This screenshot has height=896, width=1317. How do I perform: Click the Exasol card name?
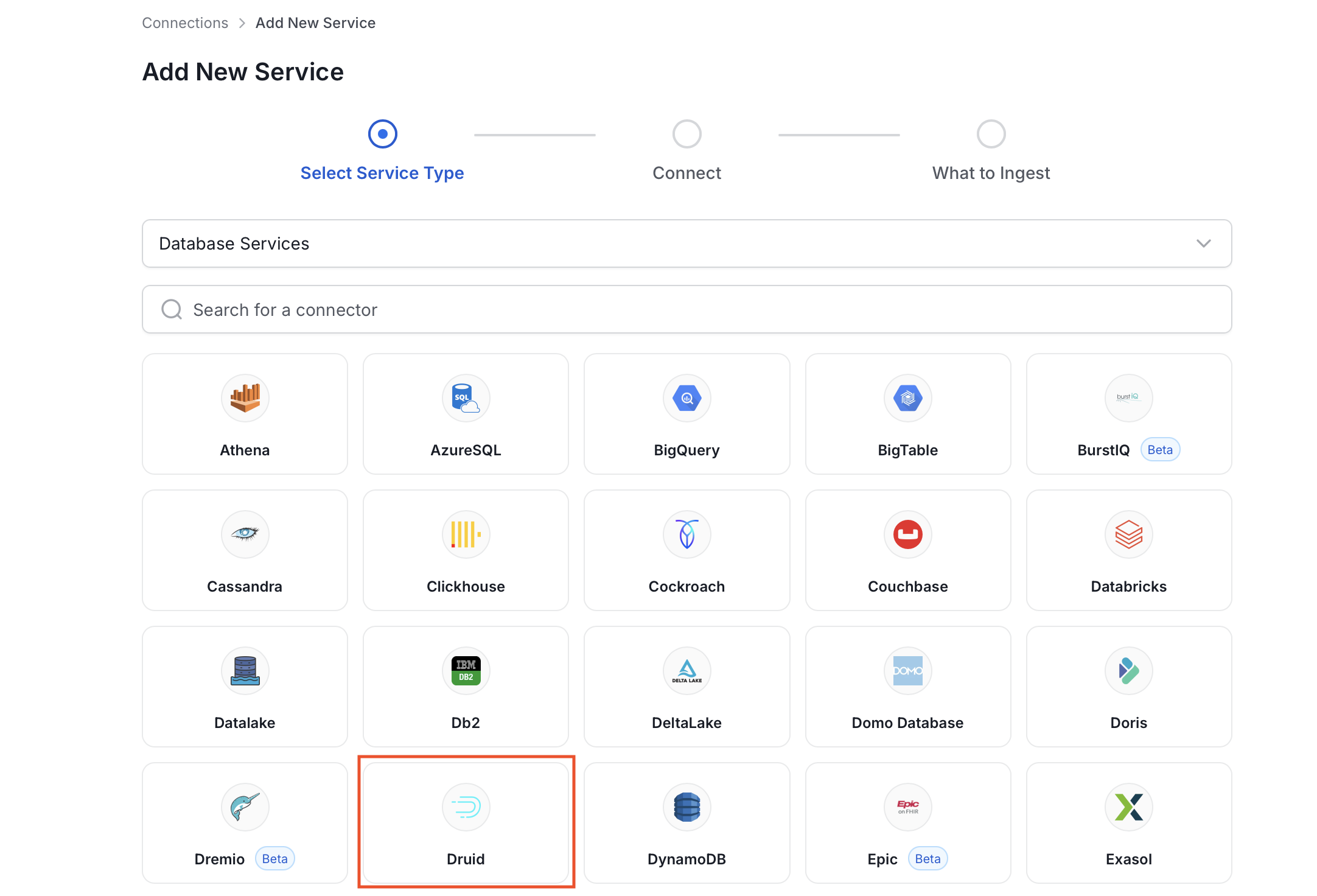pos(1129,859)
